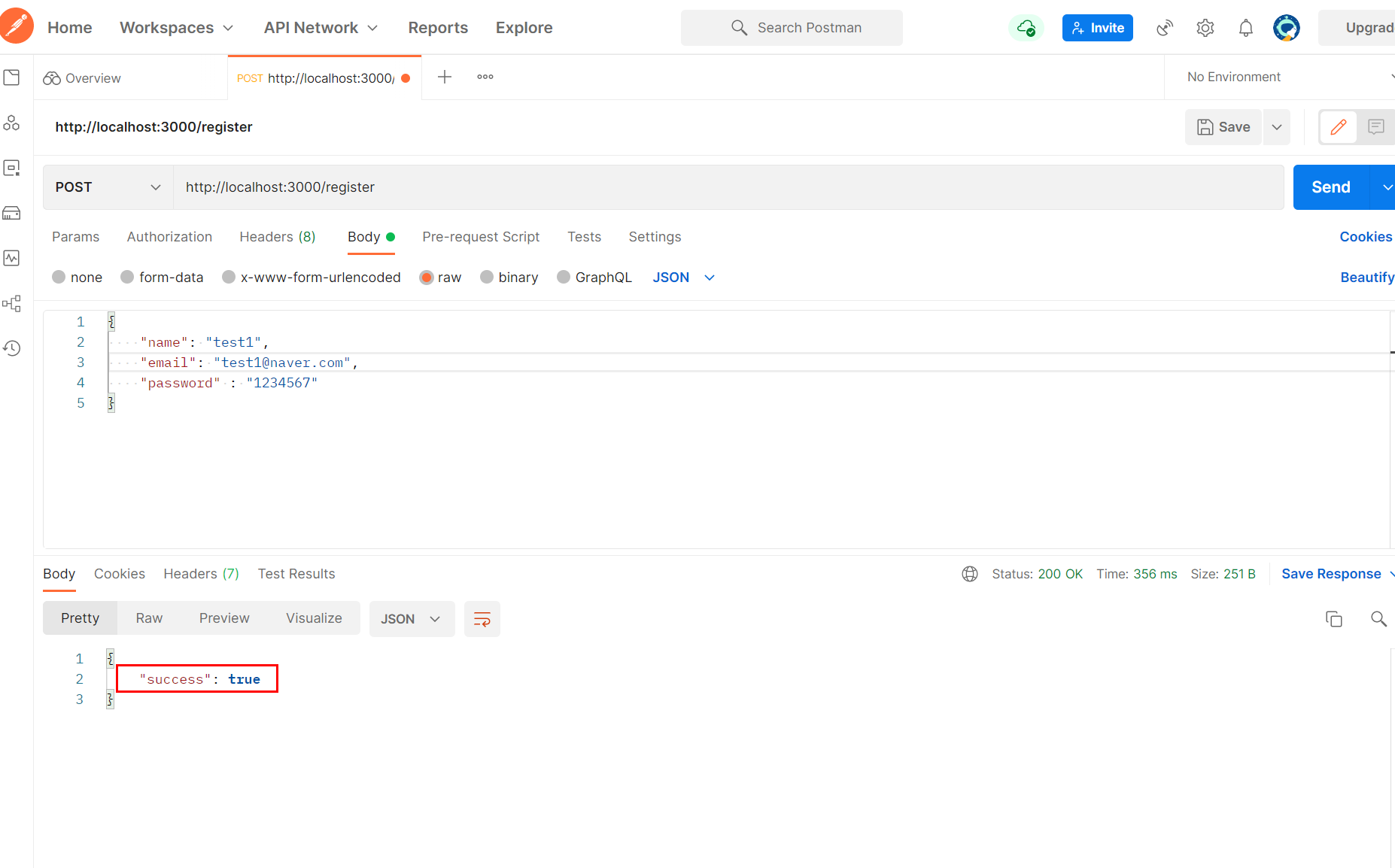Open the Collections sidebar icon
Viewport: 1395px width, 868px height.
[x=12, y=77]
